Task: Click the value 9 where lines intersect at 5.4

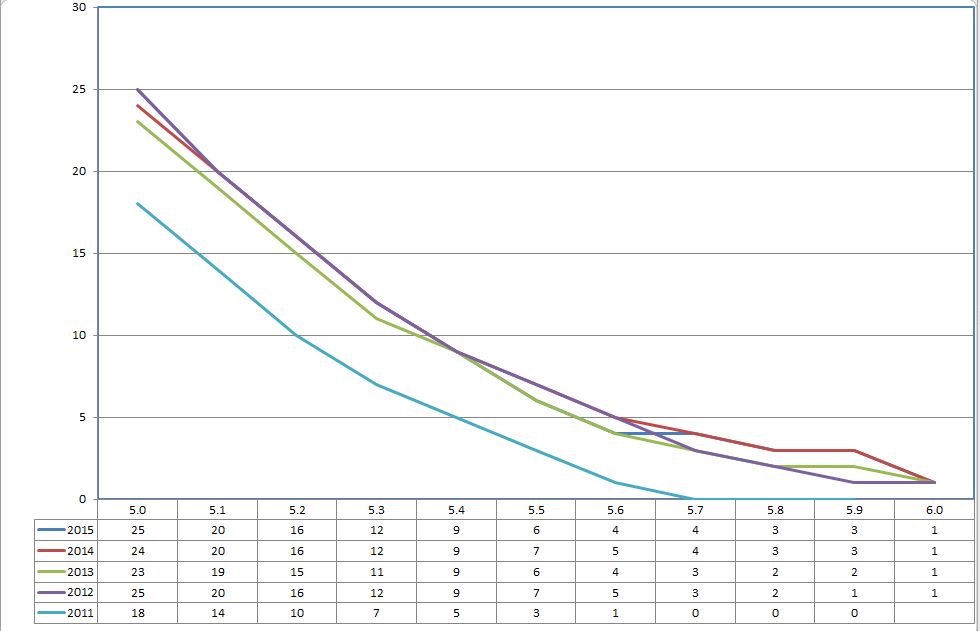Action: pyautogui.click(x=458, y=351)
